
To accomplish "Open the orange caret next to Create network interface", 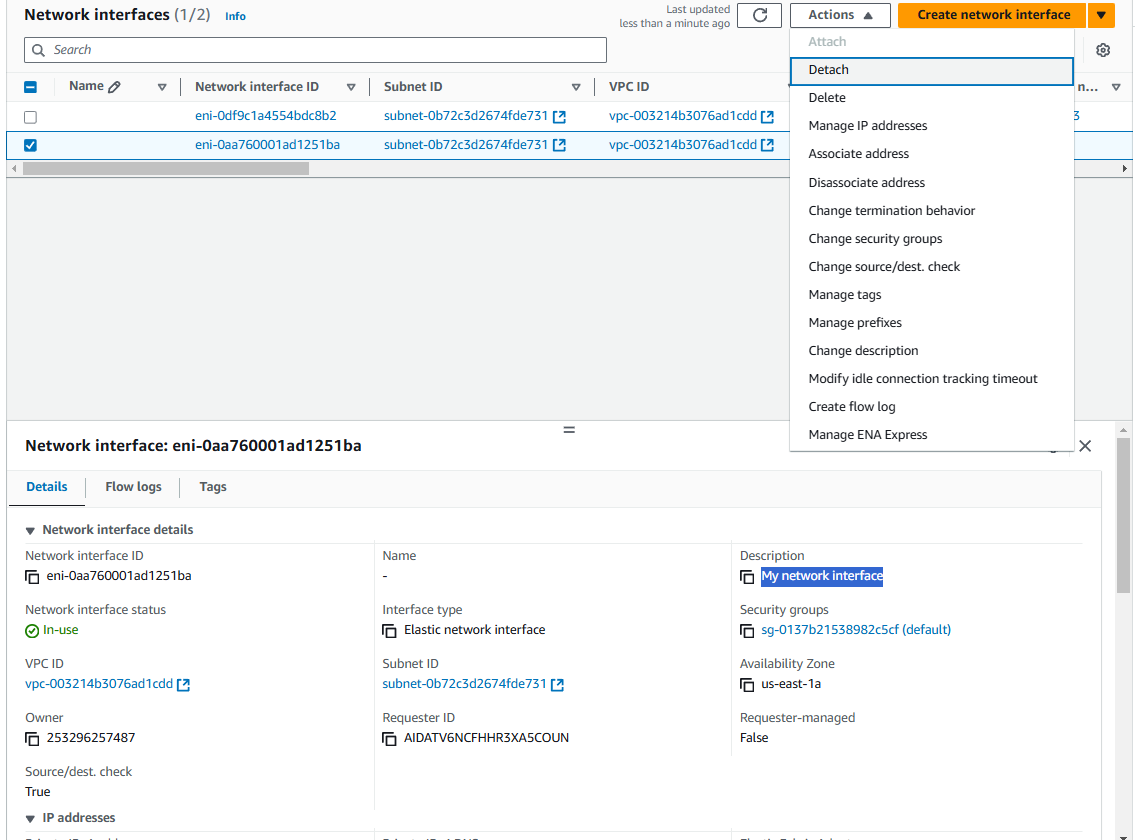I will 1101,15.
